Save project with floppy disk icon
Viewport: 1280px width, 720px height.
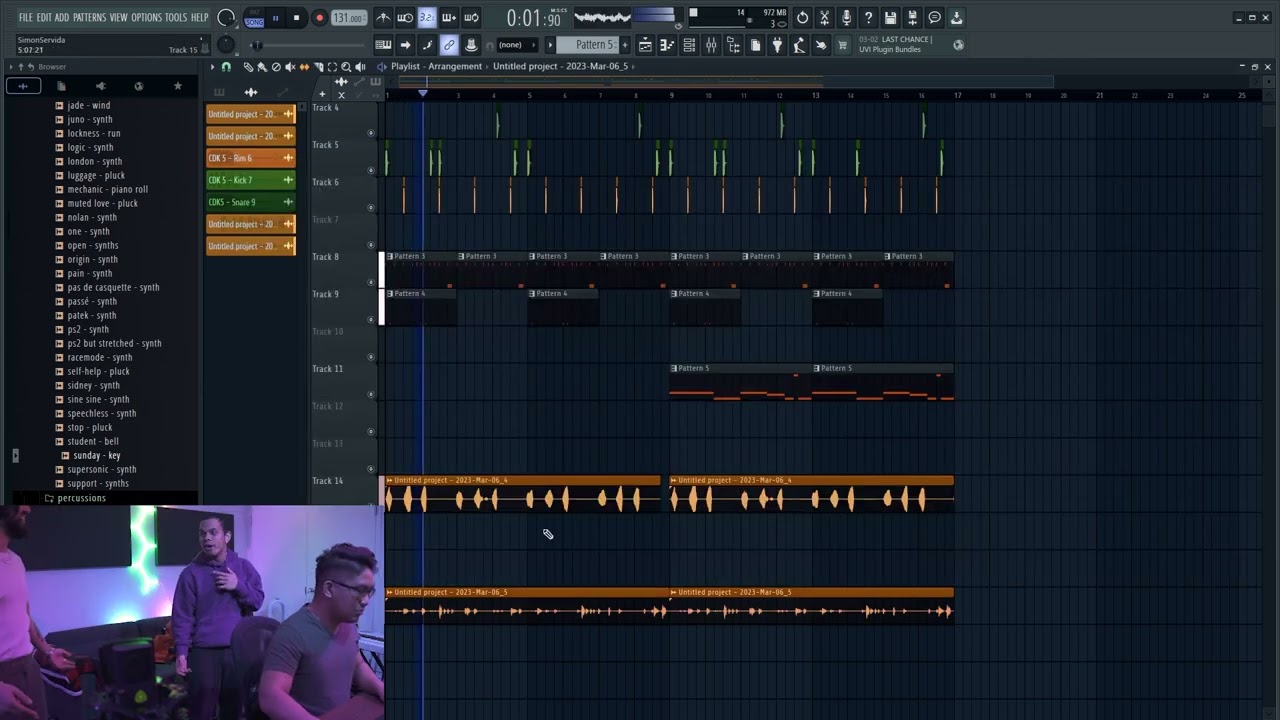pyautogui.click(x=890, y=17)
